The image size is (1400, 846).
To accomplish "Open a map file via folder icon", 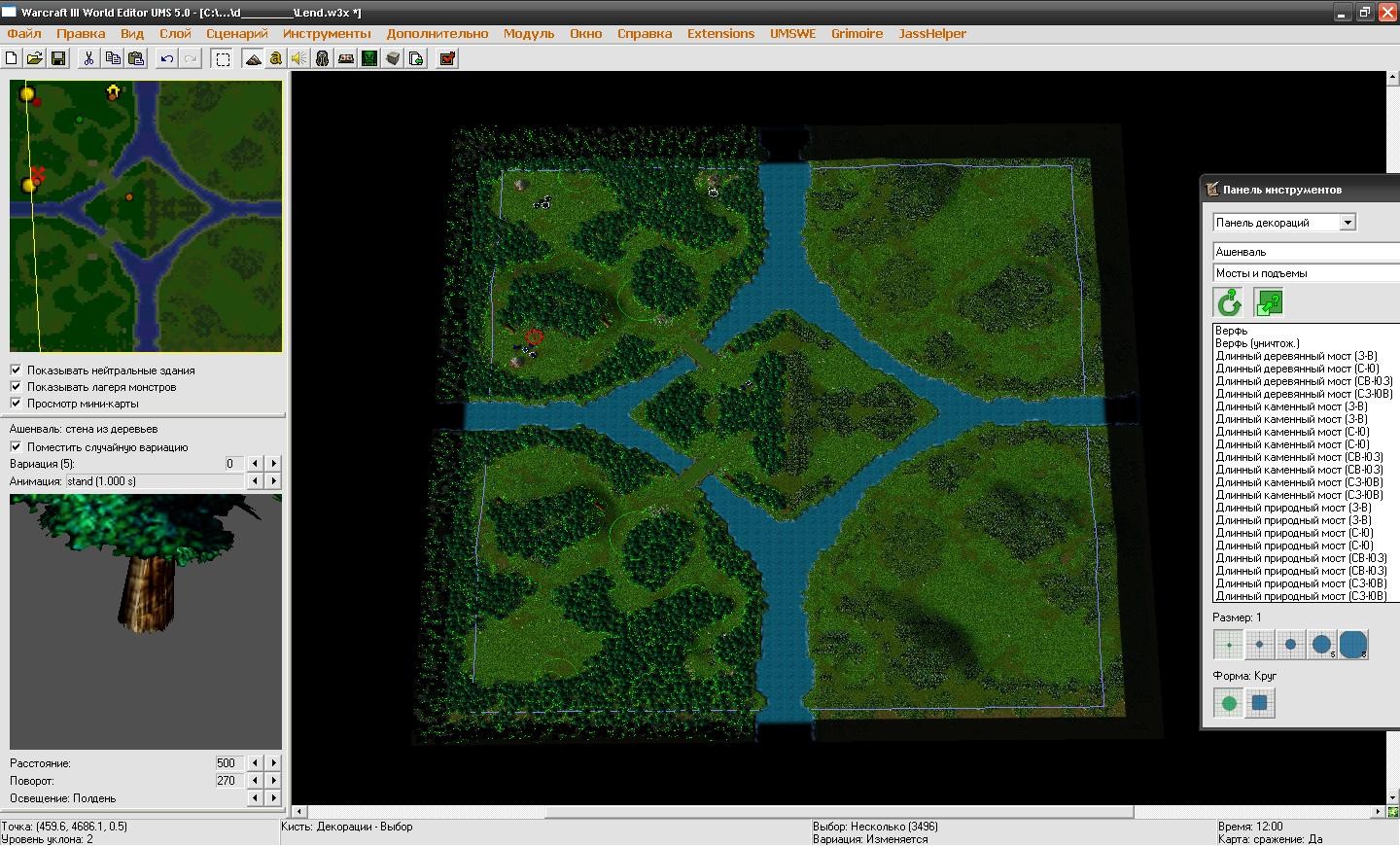I will (x=34, y=58).
